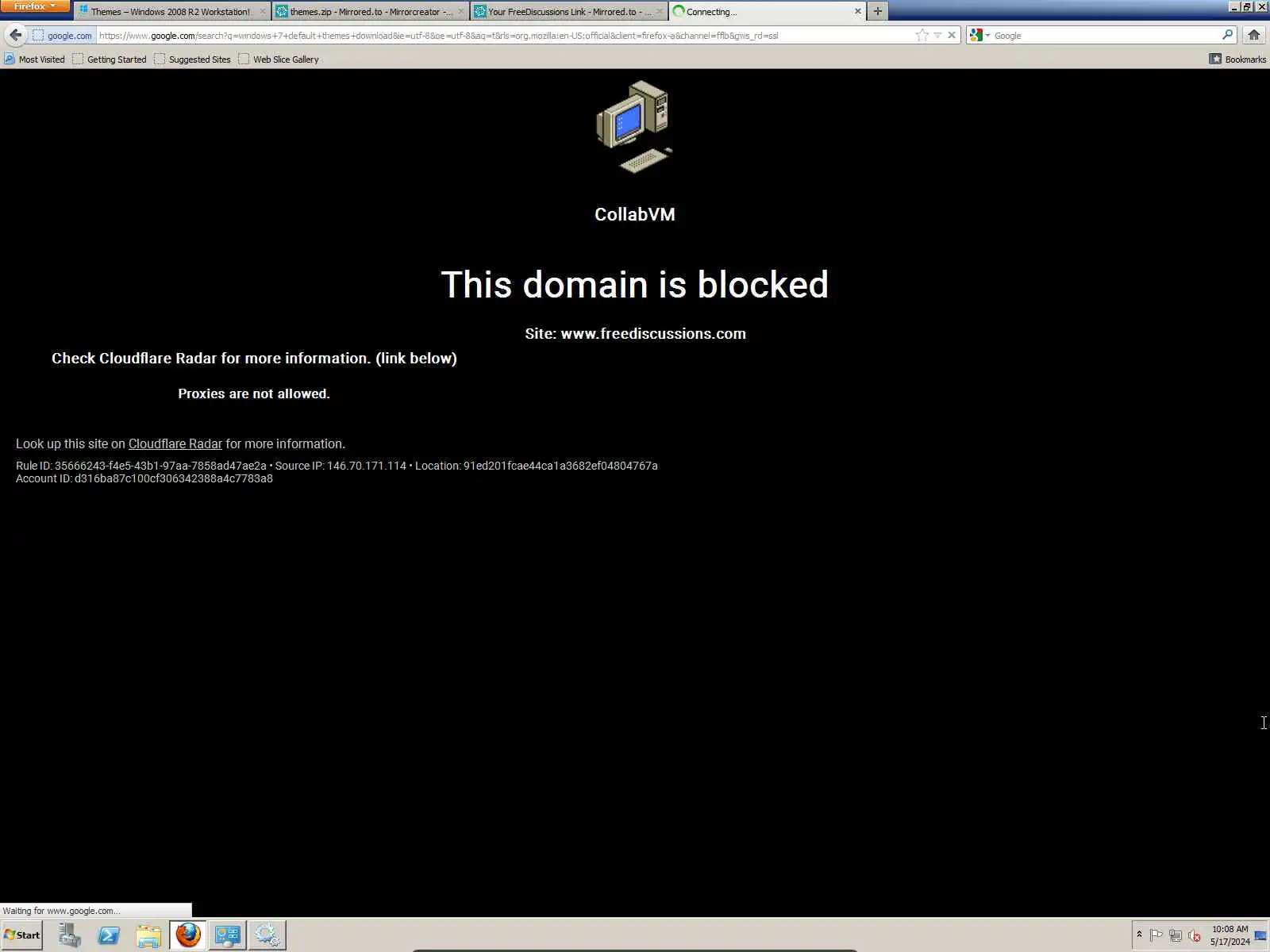Viewport: 1270px width, 952px height.
Task: Click the network tray icon
Action: pos(1176,935)
